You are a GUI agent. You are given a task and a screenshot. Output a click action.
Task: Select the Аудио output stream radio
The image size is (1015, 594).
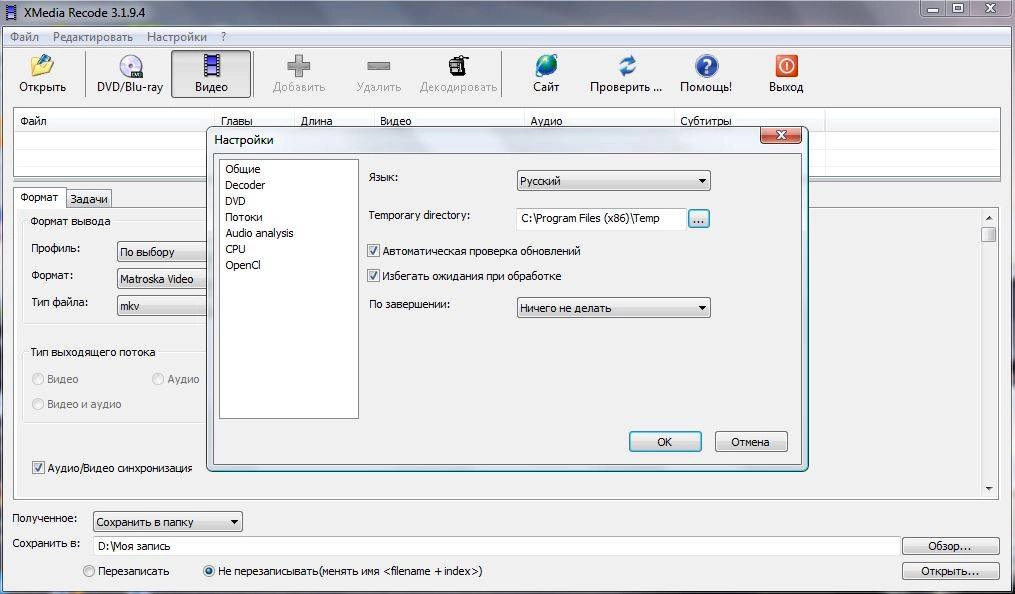click(158, 379)
